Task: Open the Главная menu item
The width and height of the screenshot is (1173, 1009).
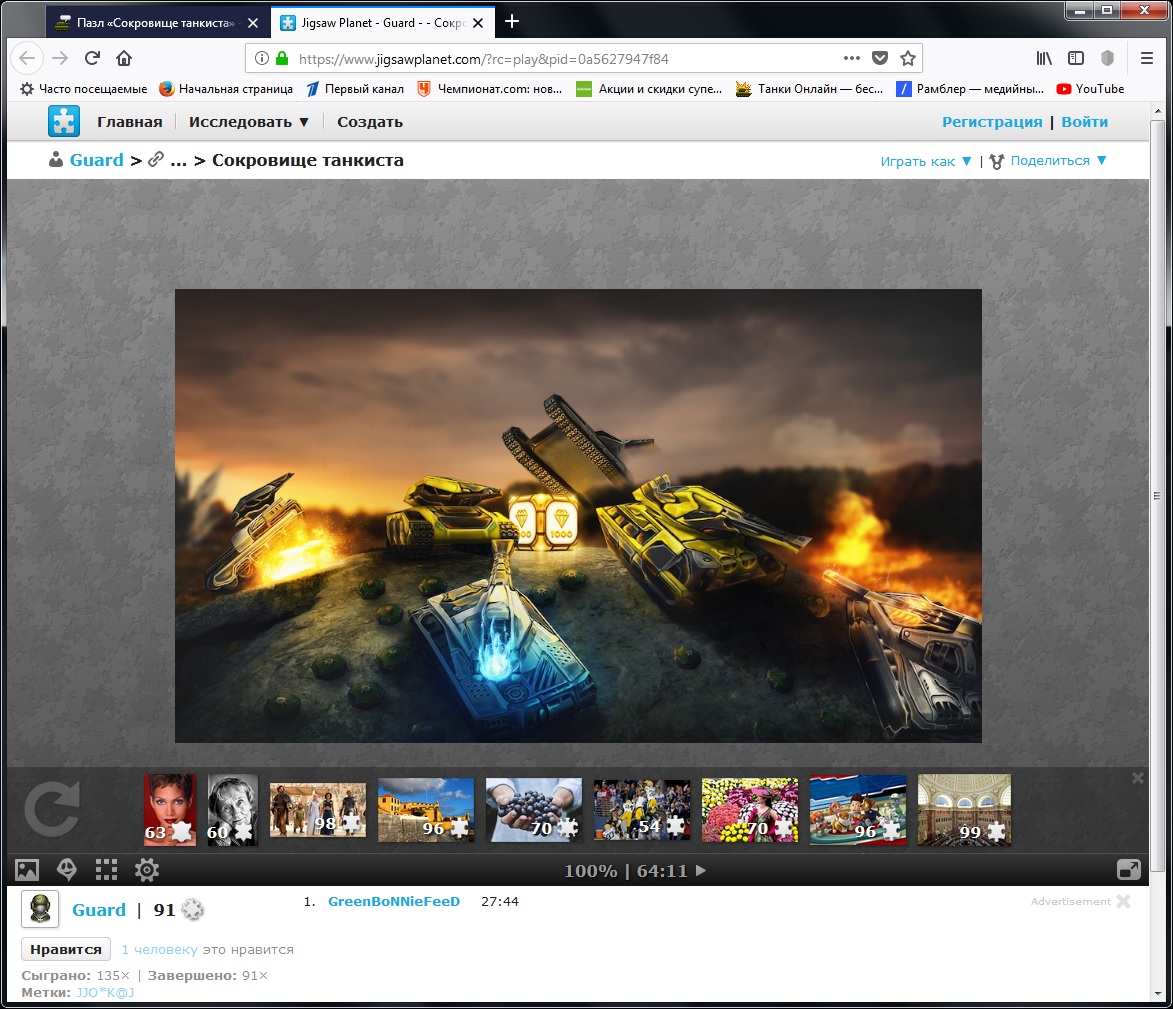Action: point(129,122)
